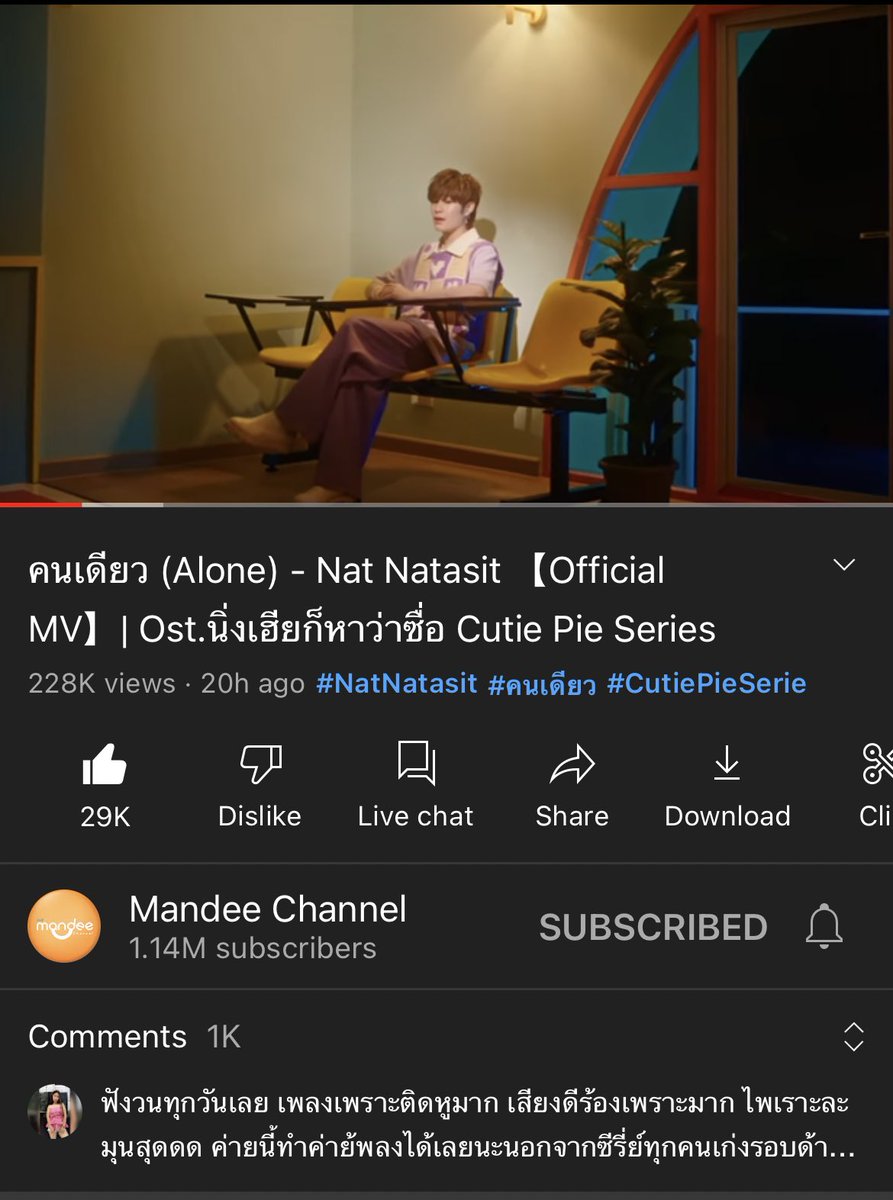Open the #CutiePieSerie hashtag link
The width and height of the screenshot is (893, 1200).
click(706, 684)
